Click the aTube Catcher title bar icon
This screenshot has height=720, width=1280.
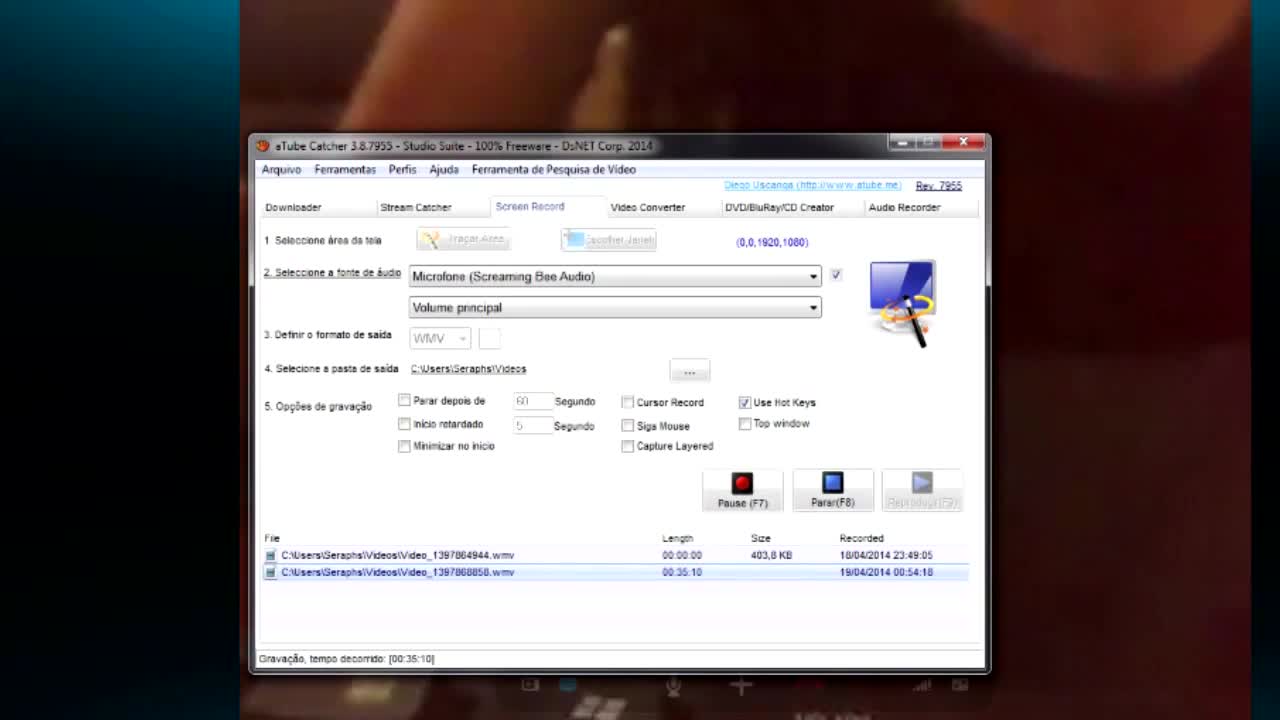pos(263,145)
